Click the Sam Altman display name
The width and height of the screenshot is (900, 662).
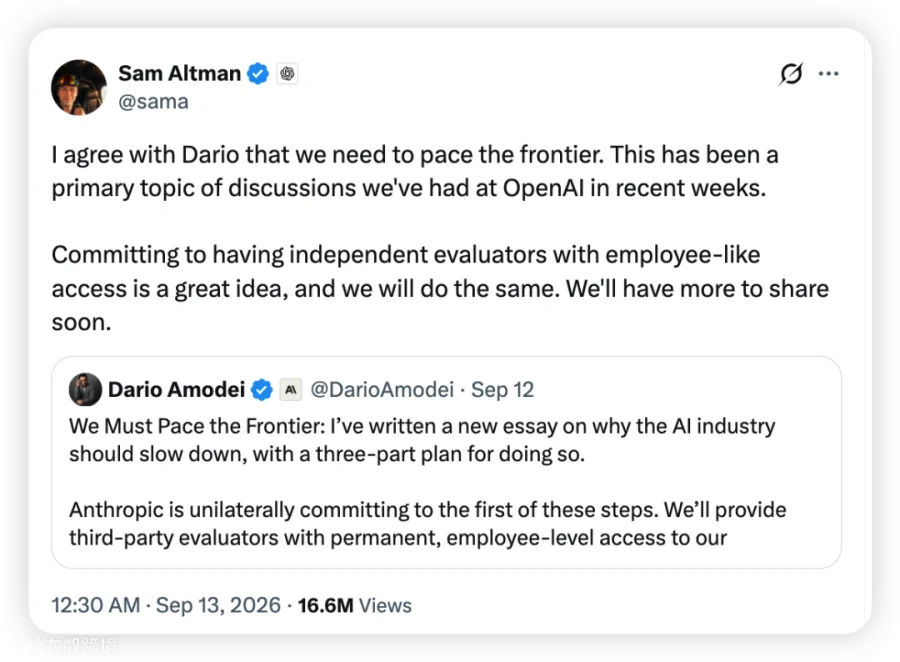point(180,73)
